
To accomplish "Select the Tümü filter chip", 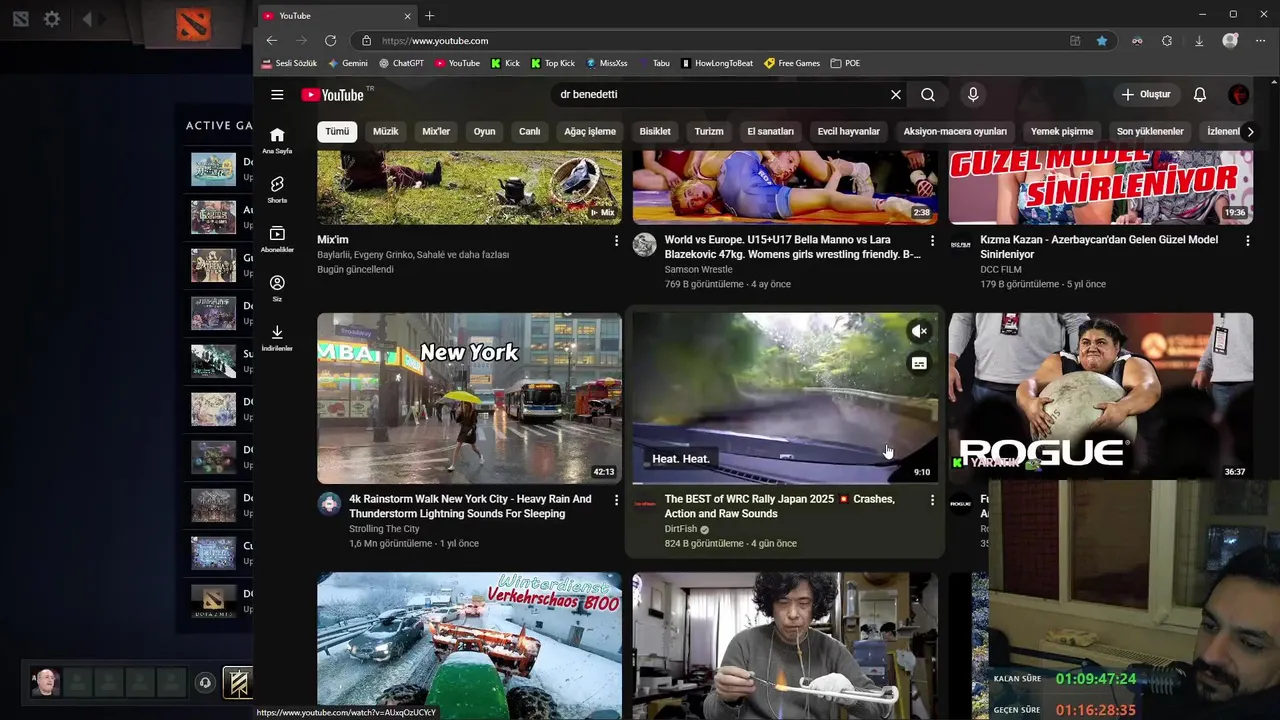I will coord(337,132).
